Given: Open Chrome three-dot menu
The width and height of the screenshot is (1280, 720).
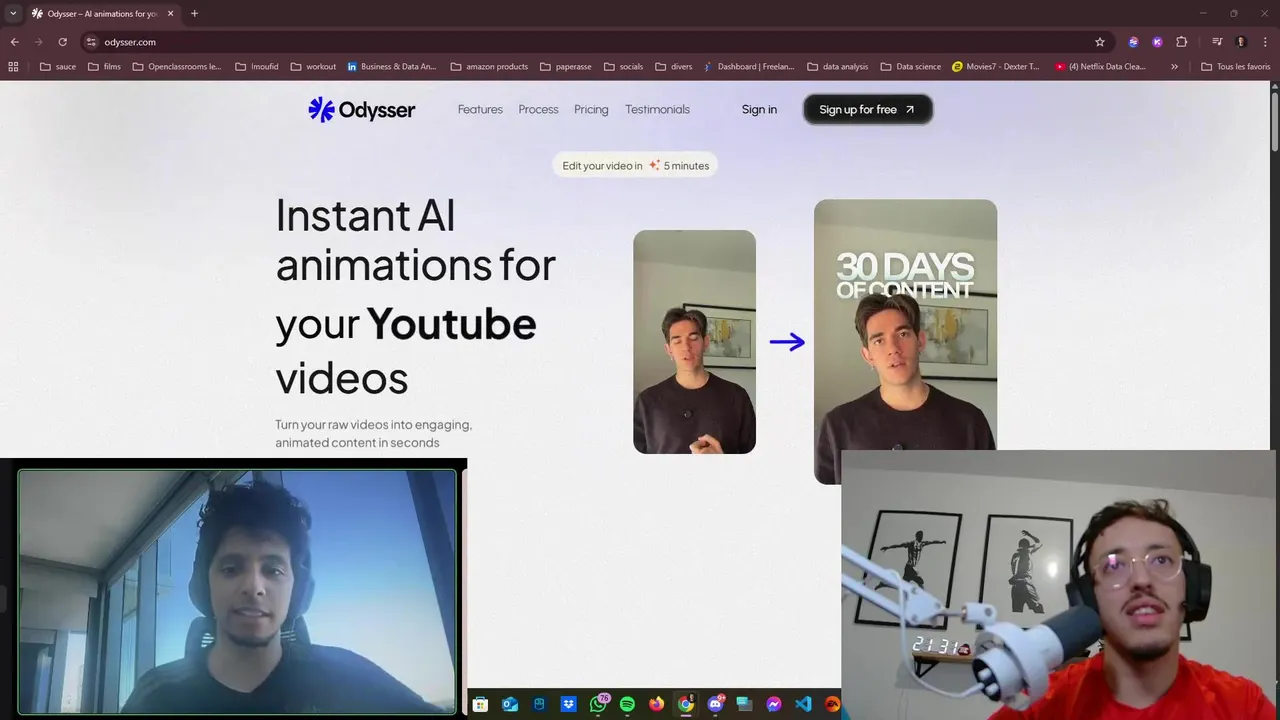Looking at the screenshot, I should pos(1265,42).
